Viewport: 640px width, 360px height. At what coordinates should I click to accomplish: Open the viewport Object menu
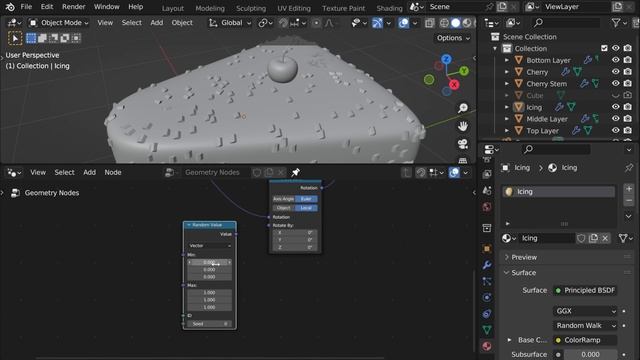pos(182,23)
